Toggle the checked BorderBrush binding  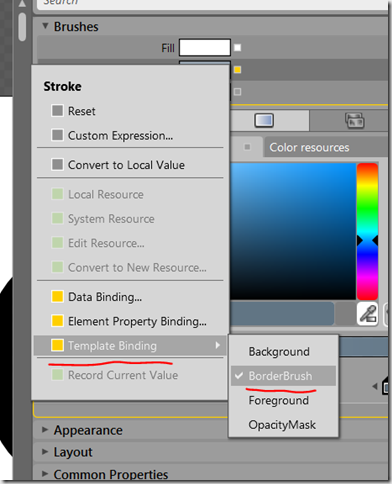[283, 376]
